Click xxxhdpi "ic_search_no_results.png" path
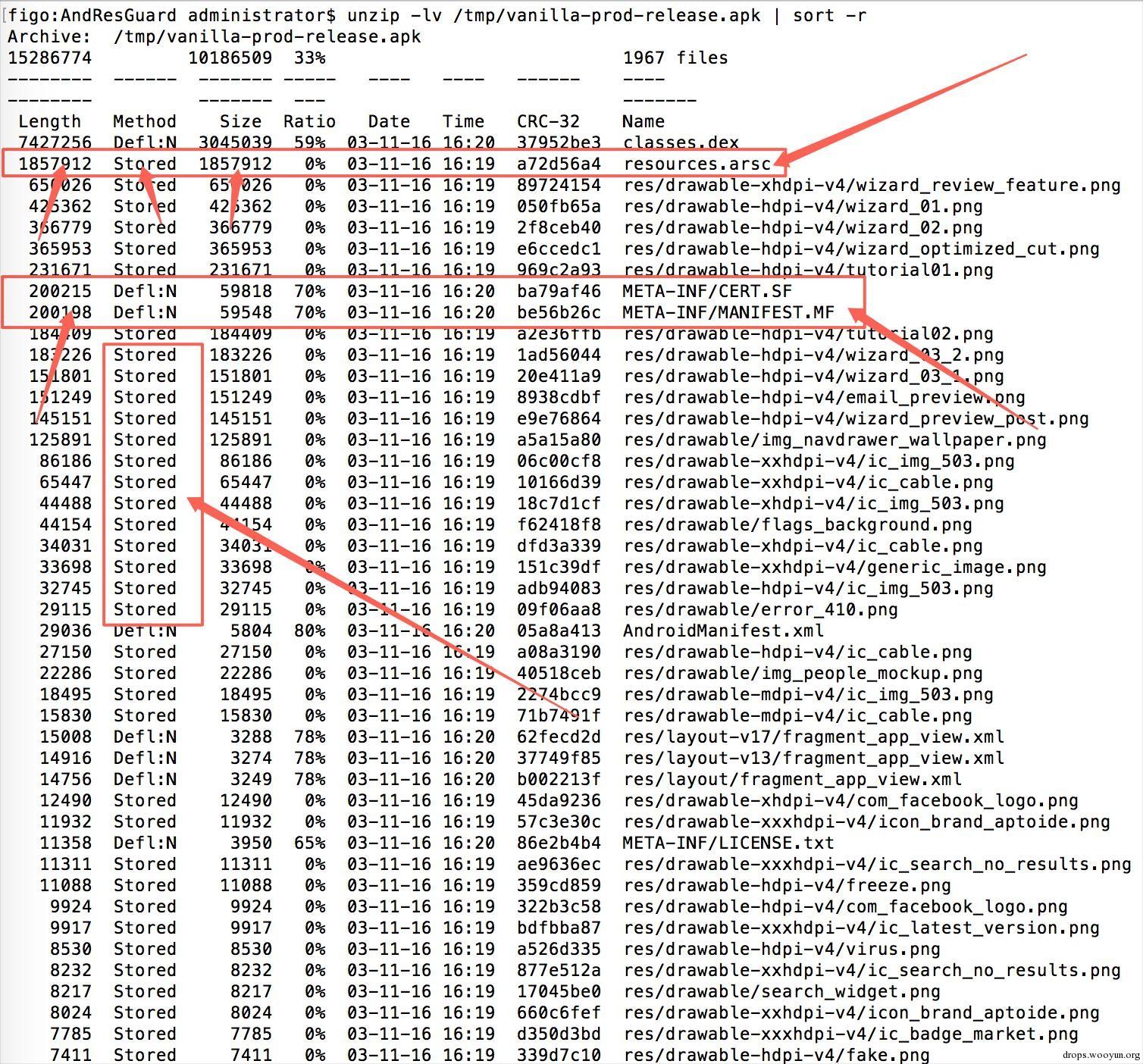The height and width of the screenshot is (1064, 1143). tap(877, 864)
